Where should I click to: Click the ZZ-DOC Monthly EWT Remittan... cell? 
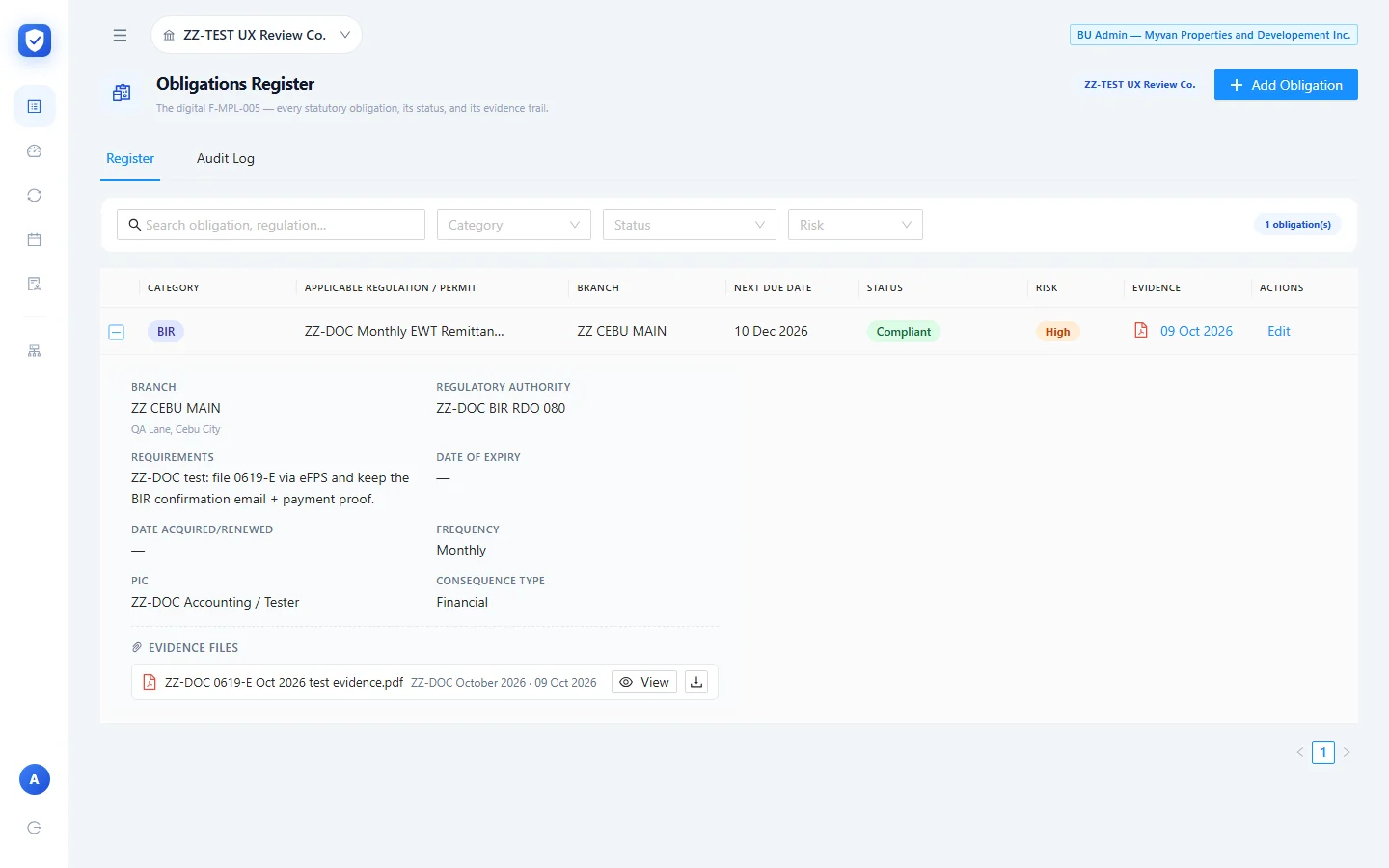point(404,331)
